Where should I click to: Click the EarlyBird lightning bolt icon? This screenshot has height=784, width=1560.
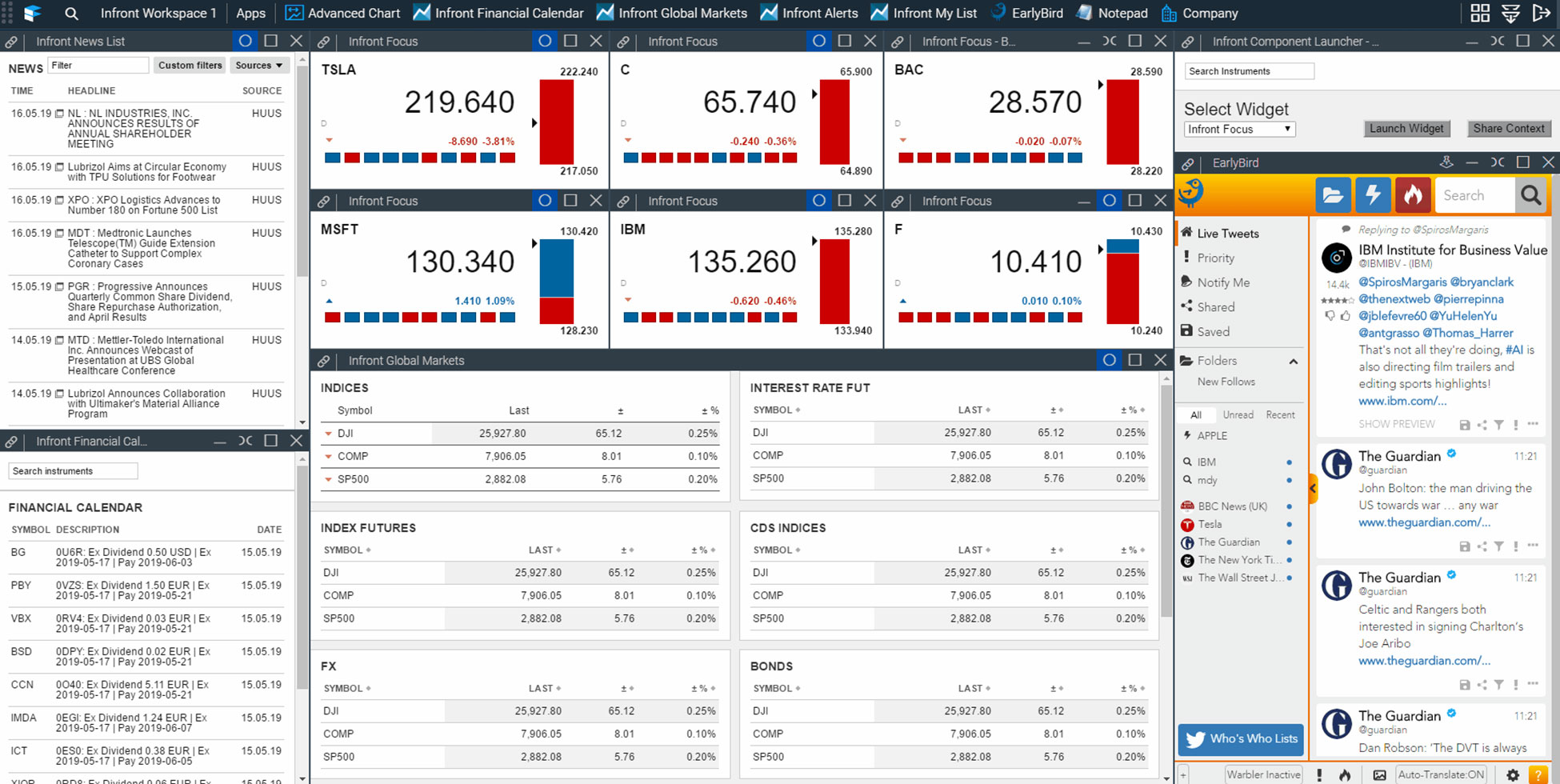tap(1373, 194)
